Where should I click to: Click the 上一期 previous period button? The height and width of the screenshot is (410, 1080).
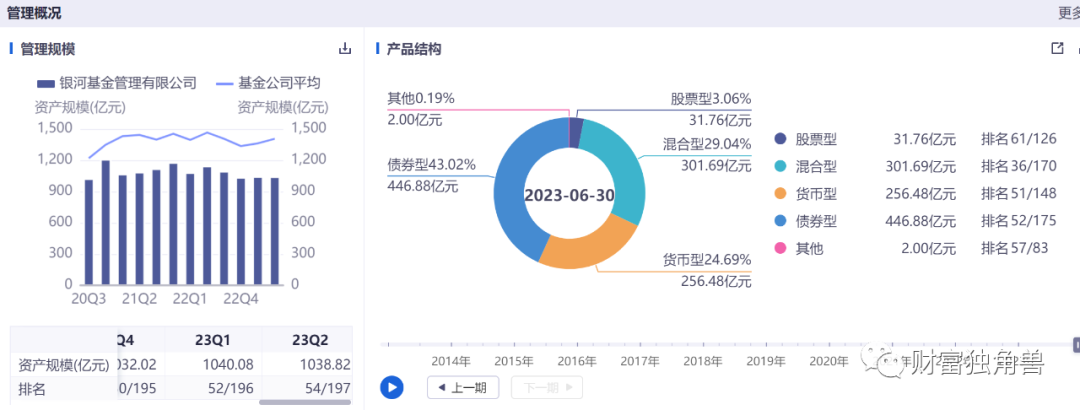[462, 387]
